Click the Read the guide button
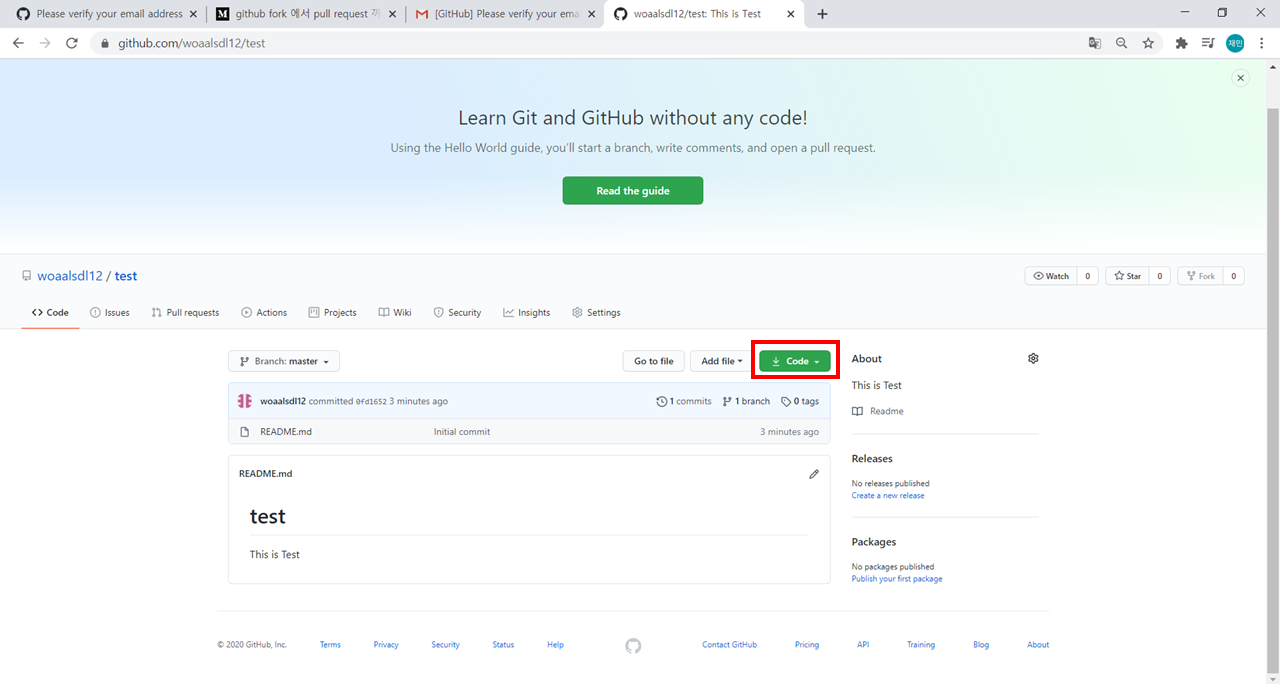 [x=633, y=191]
